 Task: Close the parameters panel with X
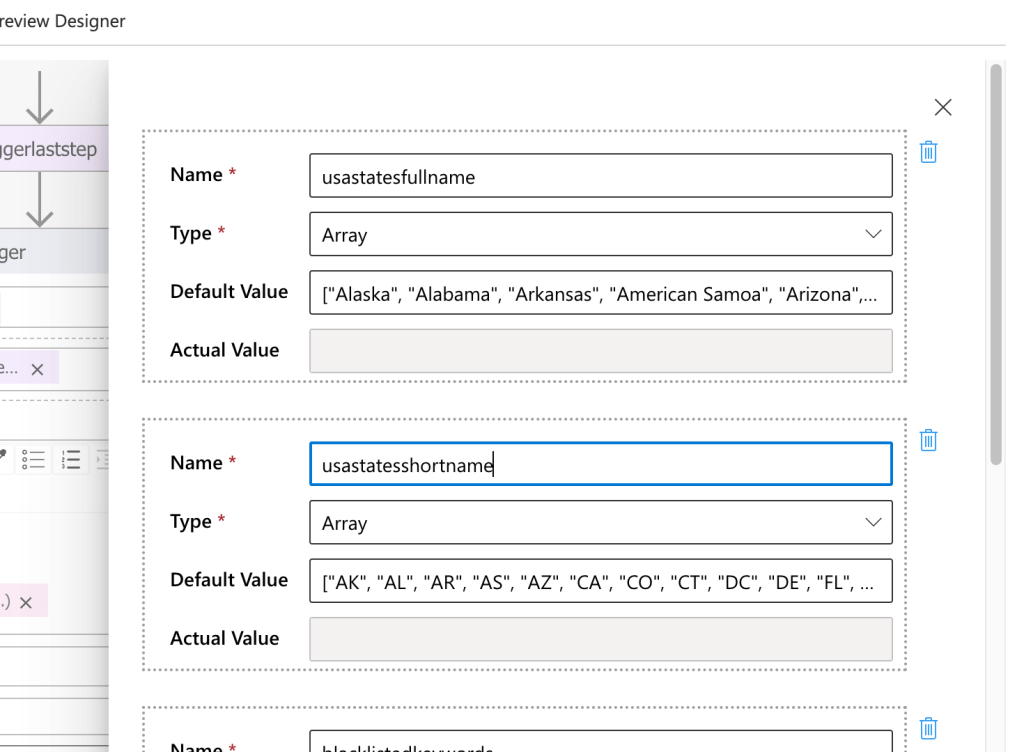point(942,107)
